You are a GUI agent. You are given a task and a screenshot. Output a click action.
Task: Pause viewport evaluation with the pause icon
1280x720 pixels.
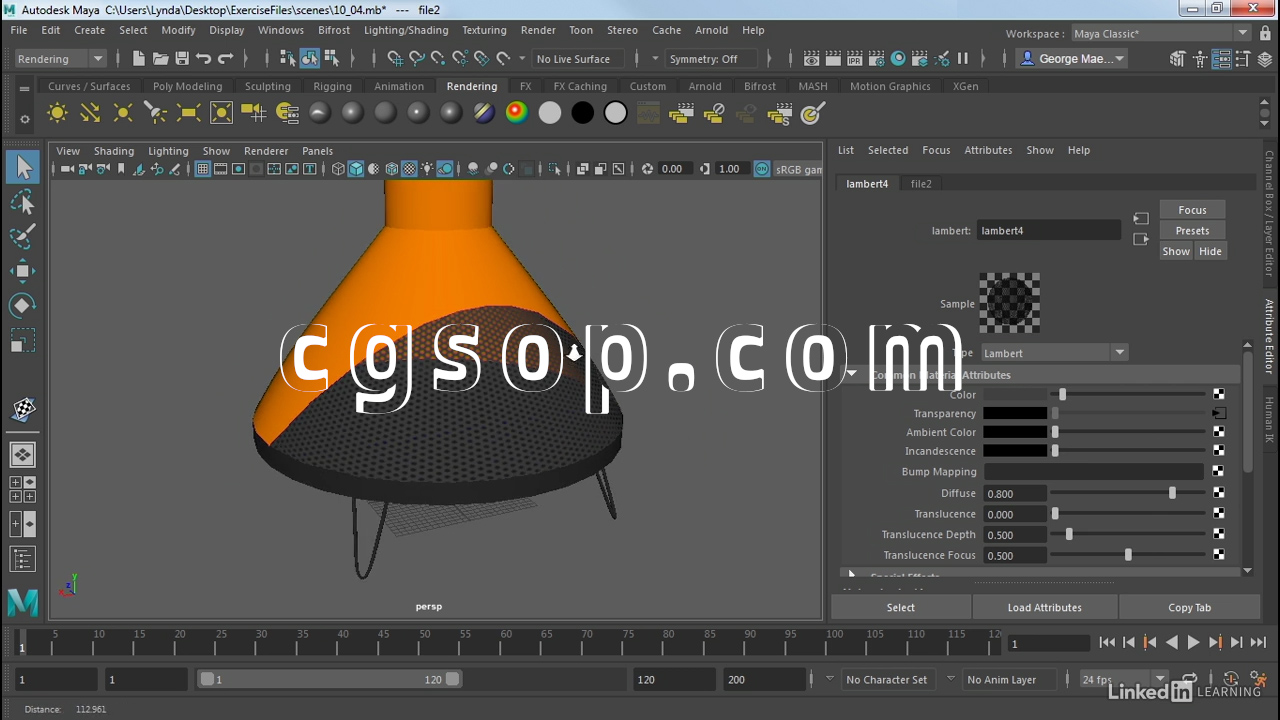click(963, 59)
